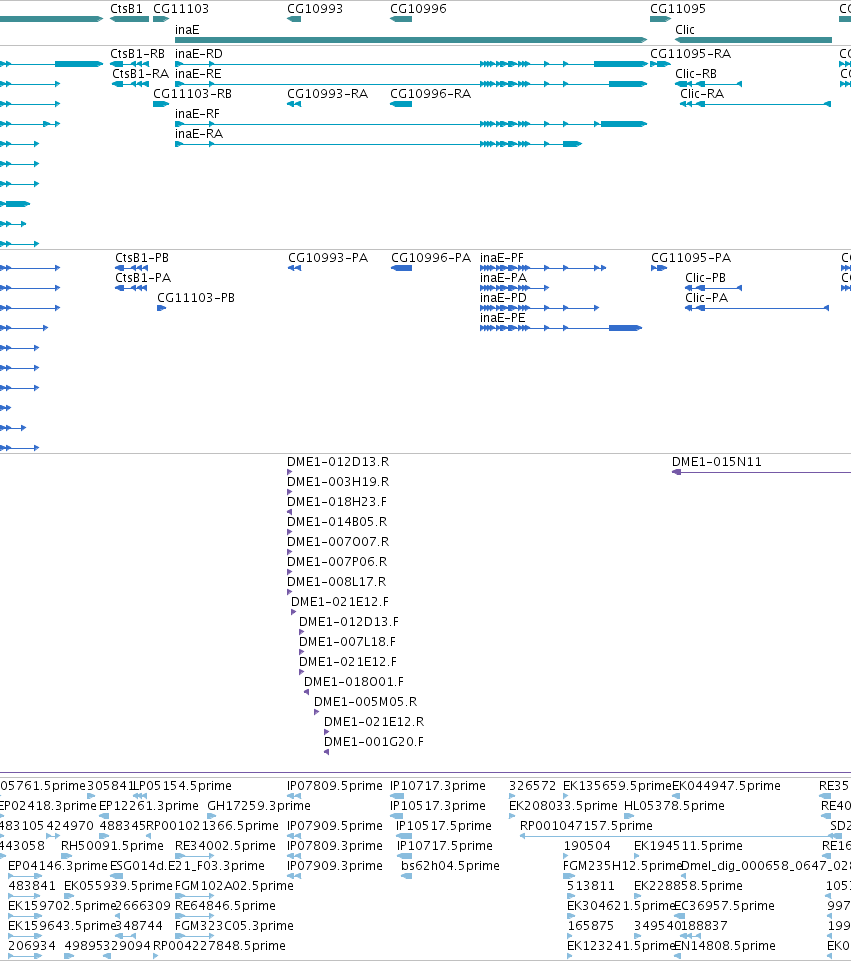
Task: Select transcript label CG11103-RB
Action: 192,94
